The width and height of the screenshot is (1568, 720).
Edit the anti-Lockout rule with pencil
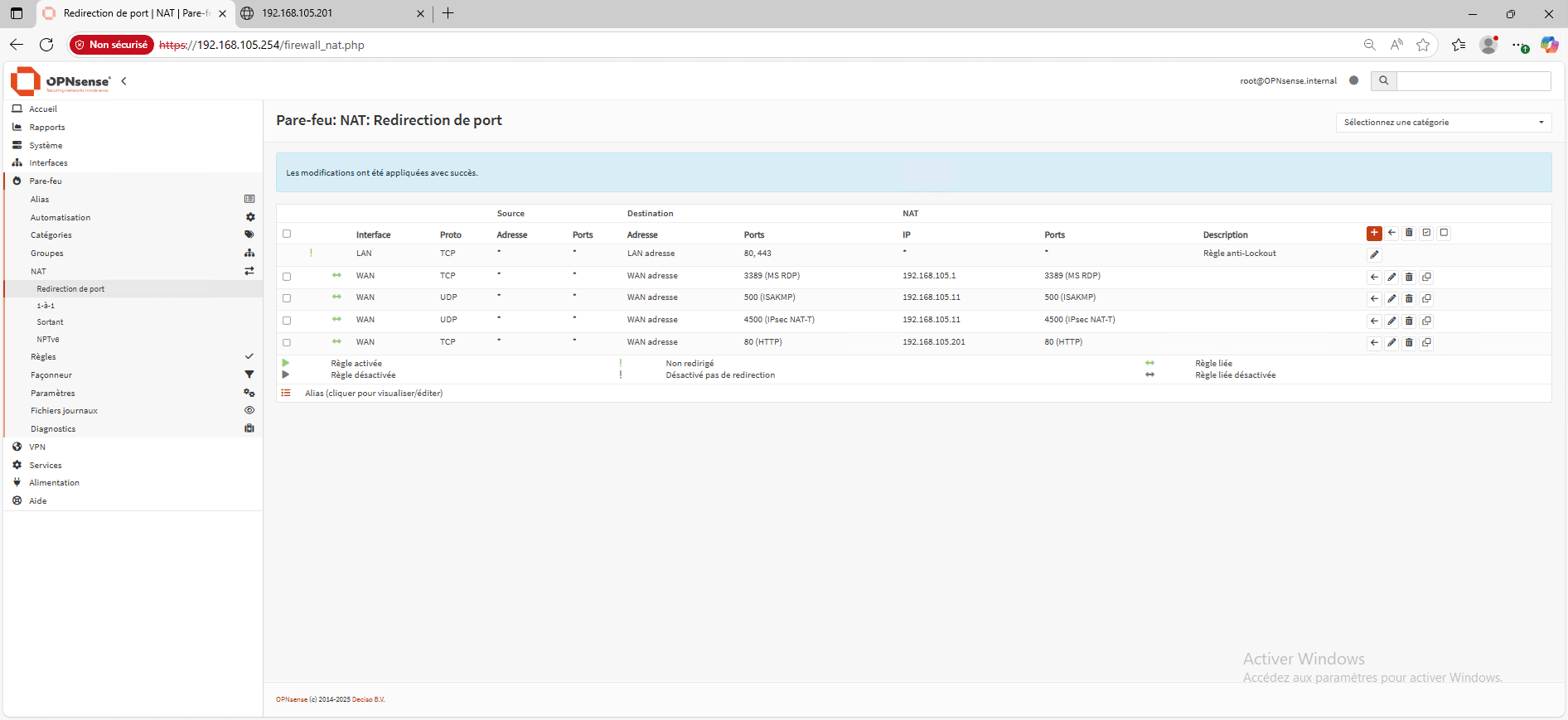(1374, 255)
